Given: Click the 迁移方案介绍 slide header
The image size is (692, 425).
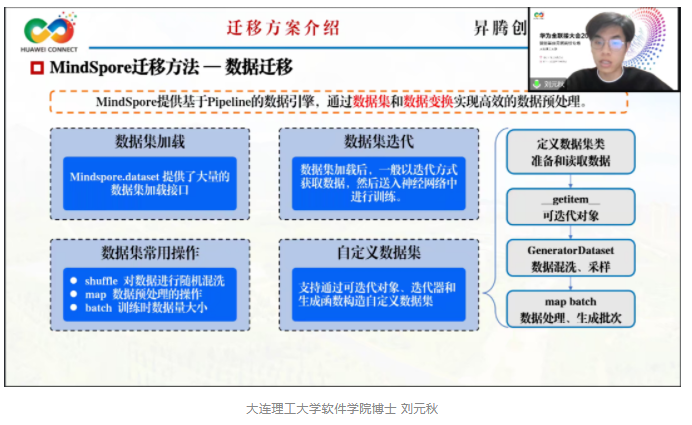Looking at the screenshot, I should click(x=278, y=27).
